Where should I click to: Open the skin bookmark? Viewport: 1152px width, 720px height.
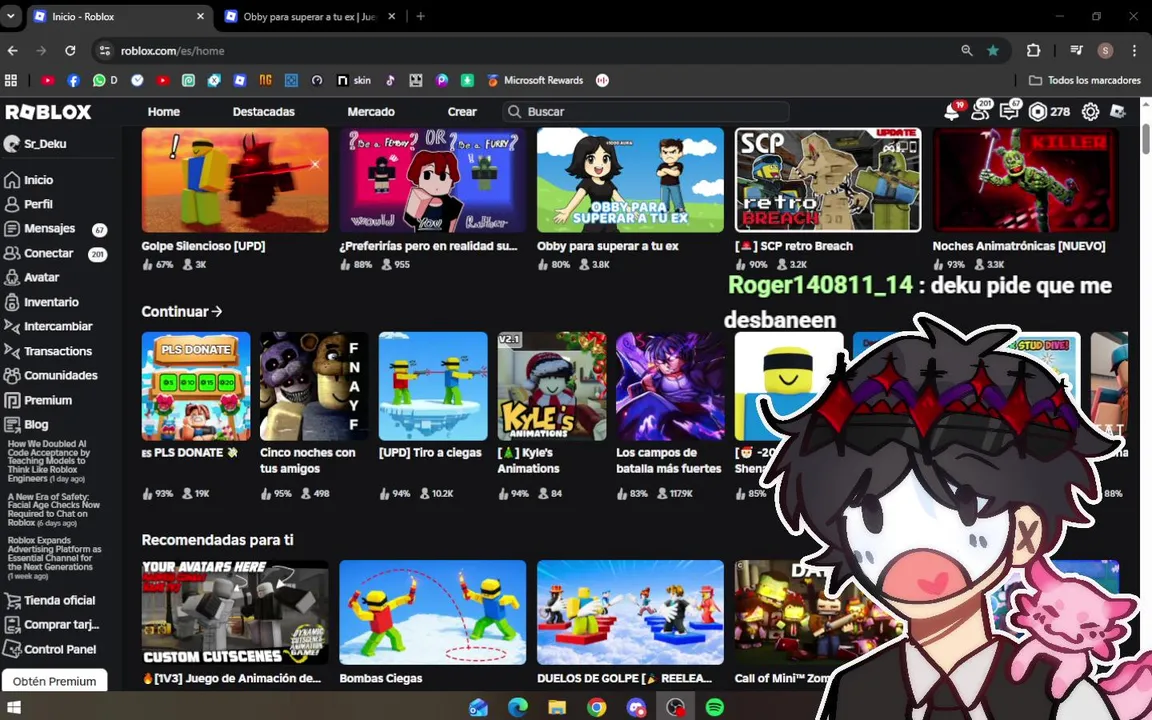pyautogui.click(x=353, y=80)
